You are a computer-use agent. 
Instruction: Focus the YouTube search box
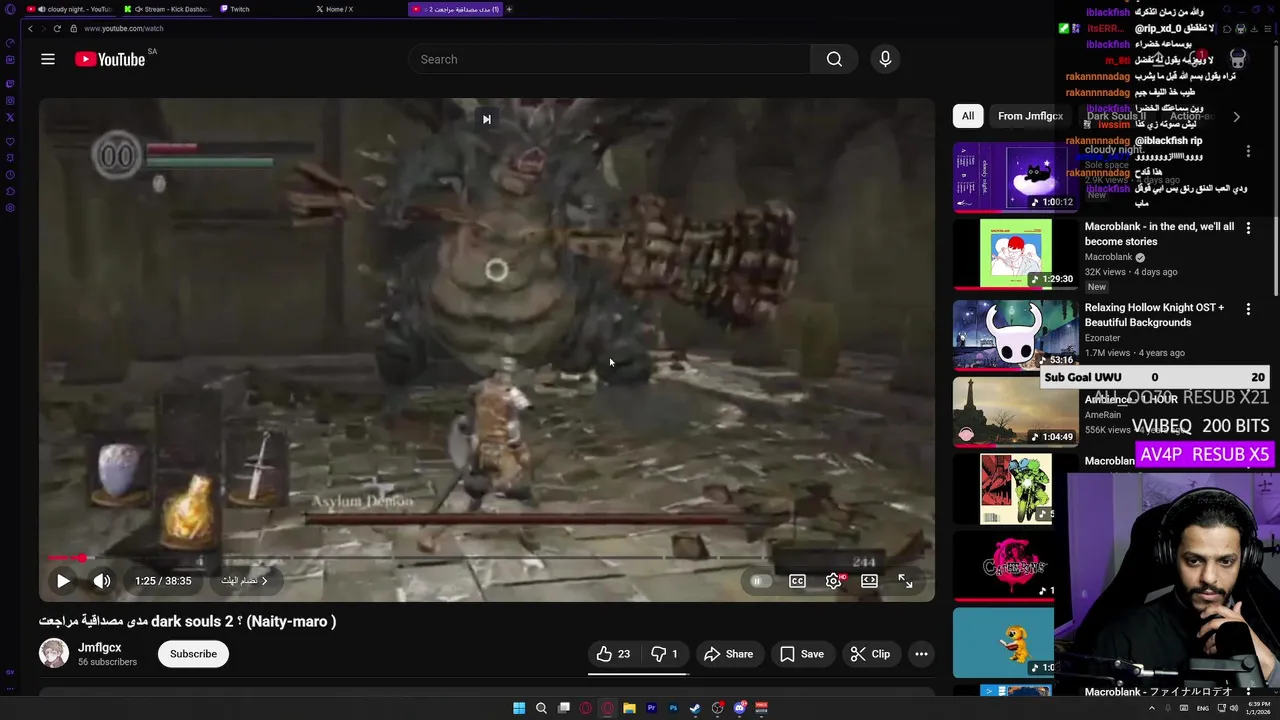609,59
